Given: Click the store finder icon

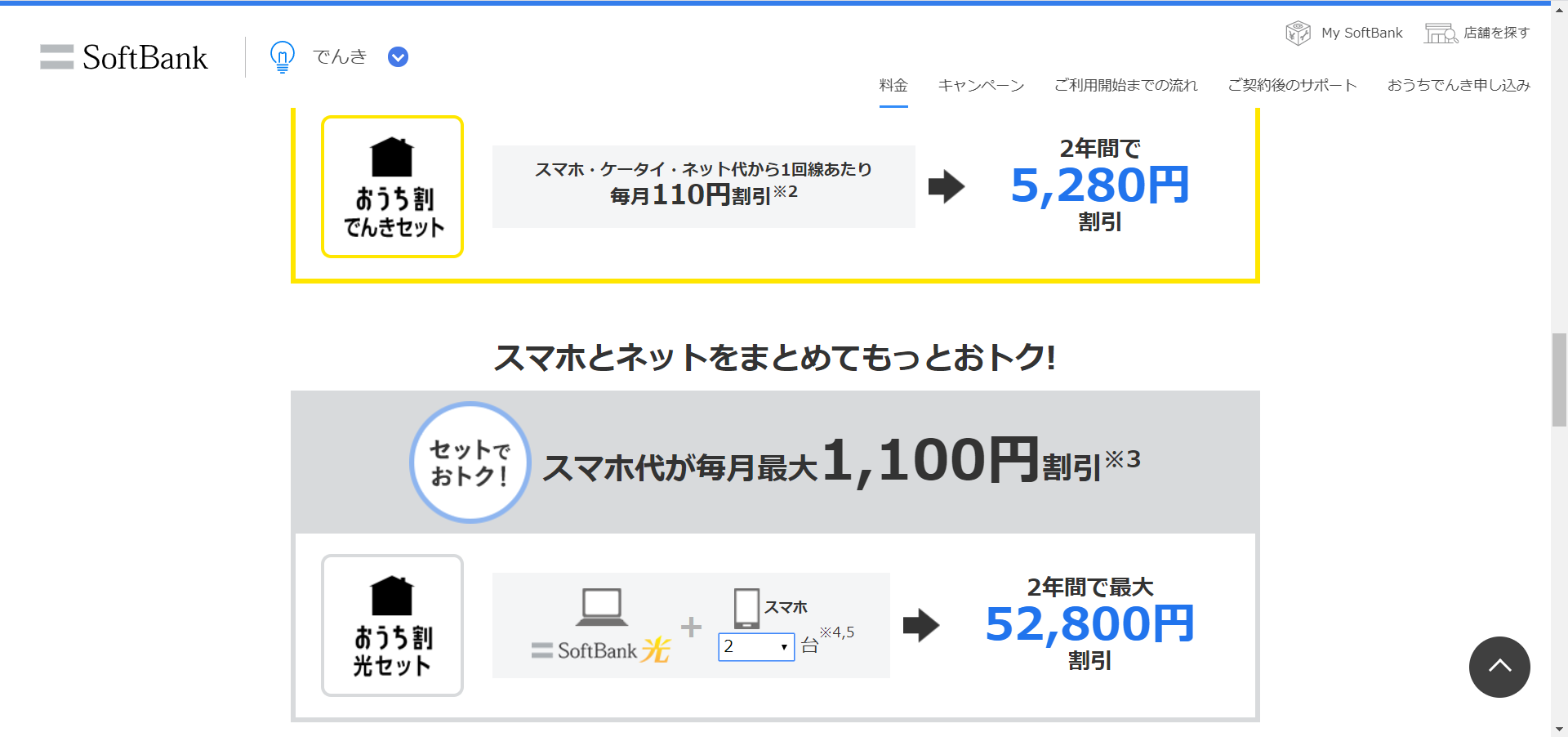Looking at the screenshot, I should point(1441,33).
